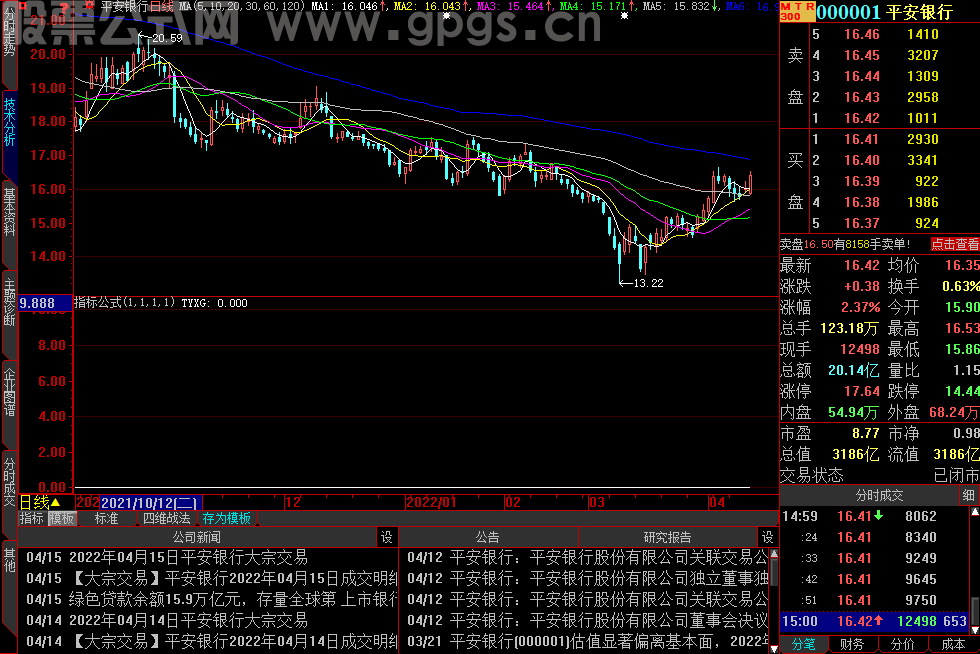This screenshot has height=654, width=980.
Task: Click the 细 detail button
Action: [969, 495]
